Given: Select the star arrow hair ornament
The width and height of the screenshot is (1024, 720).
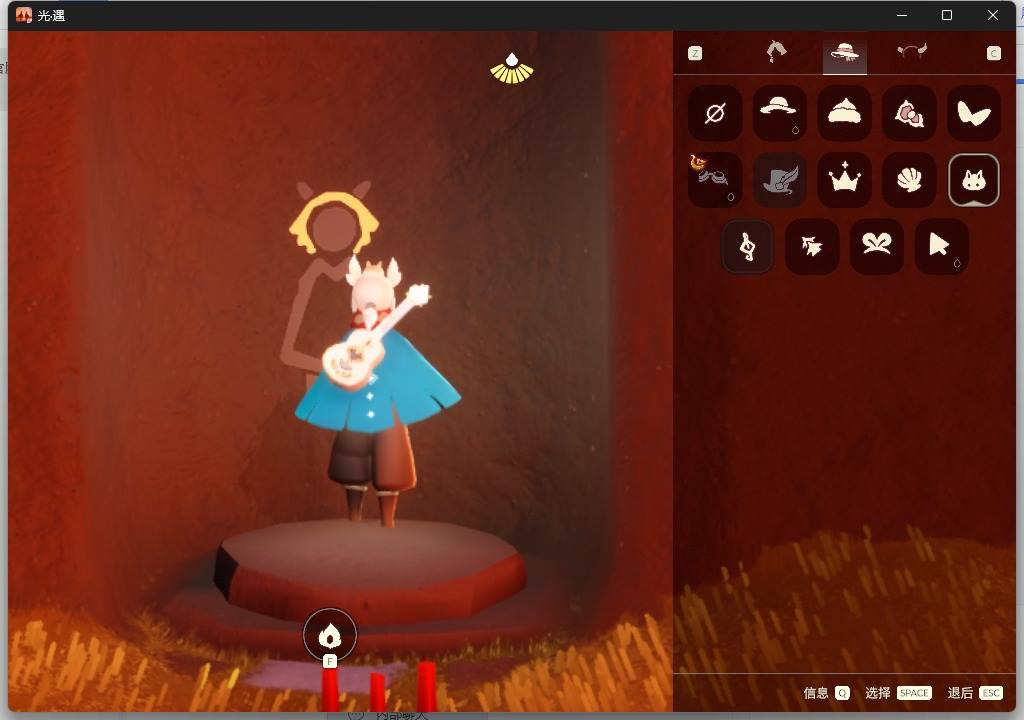Looking at the screenshot, I should point(812,246).
